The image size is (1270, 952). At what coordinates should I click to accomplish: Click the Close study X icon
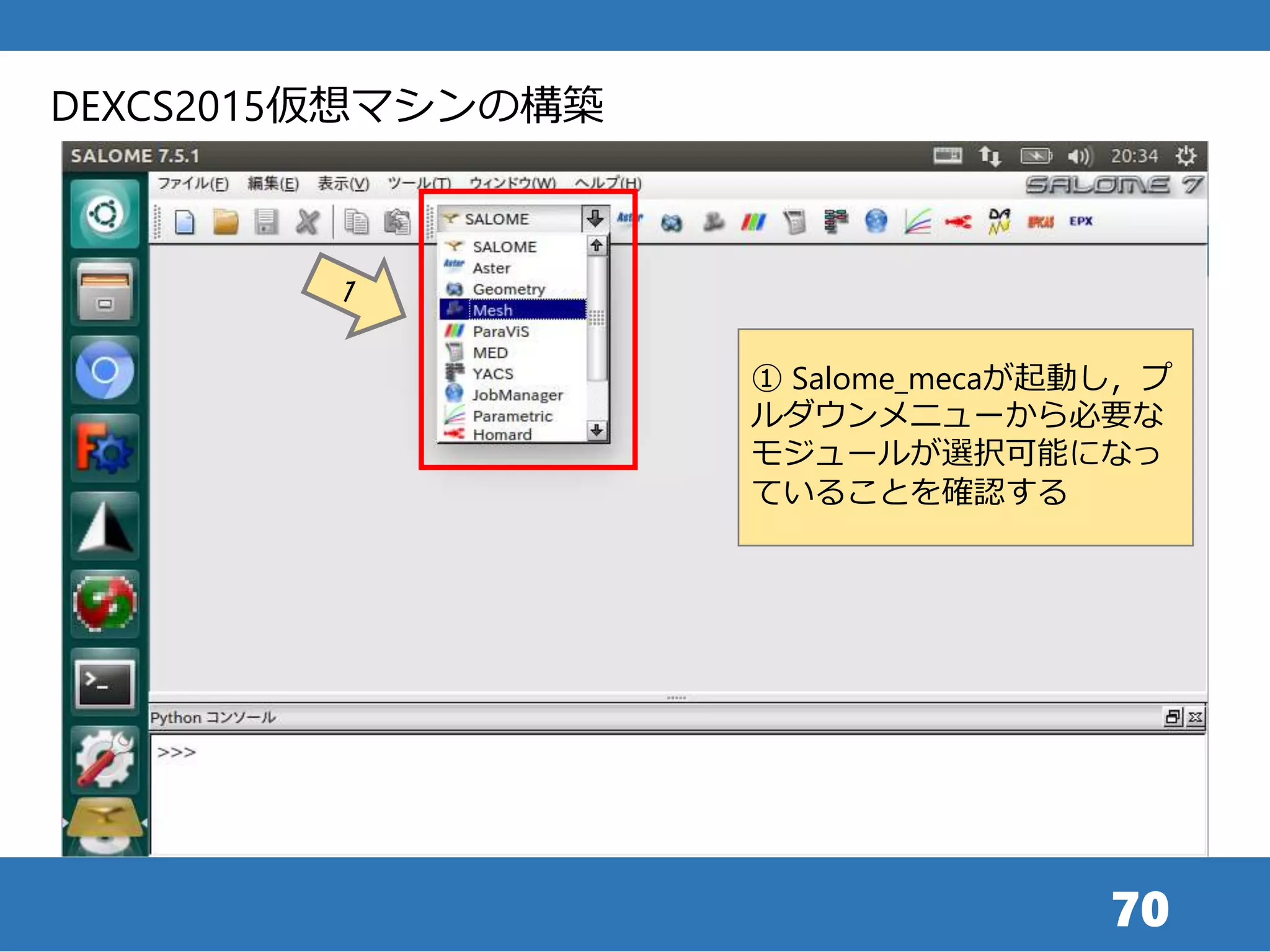coord(307,222)
